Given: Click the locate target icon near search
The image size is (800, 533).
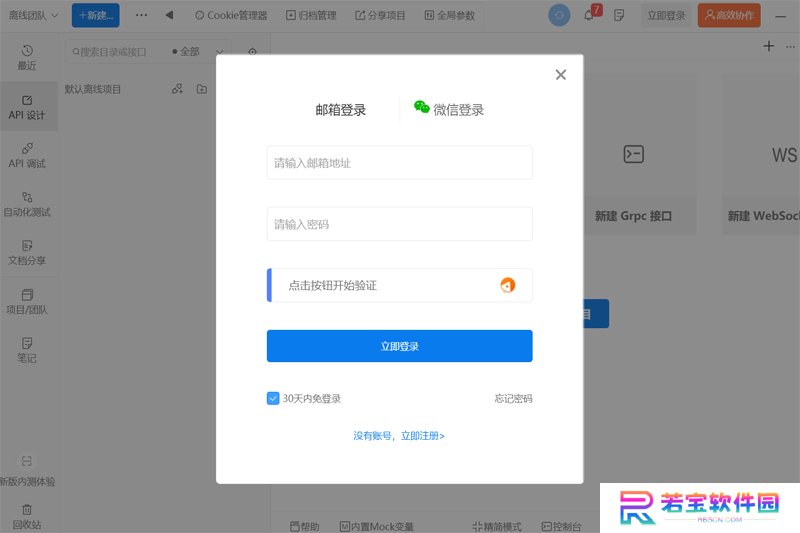Looking at the screenshot, I should [252, 52].
